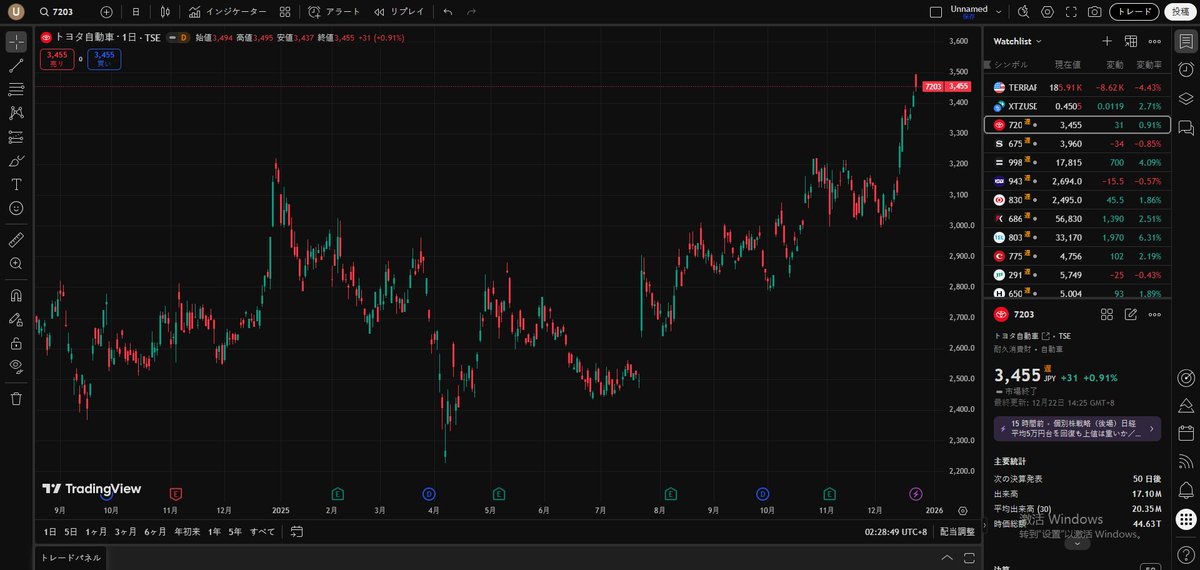Select the 年初来 time range
The height and width of the screenshot is (570, 1200).
point(187,532)
